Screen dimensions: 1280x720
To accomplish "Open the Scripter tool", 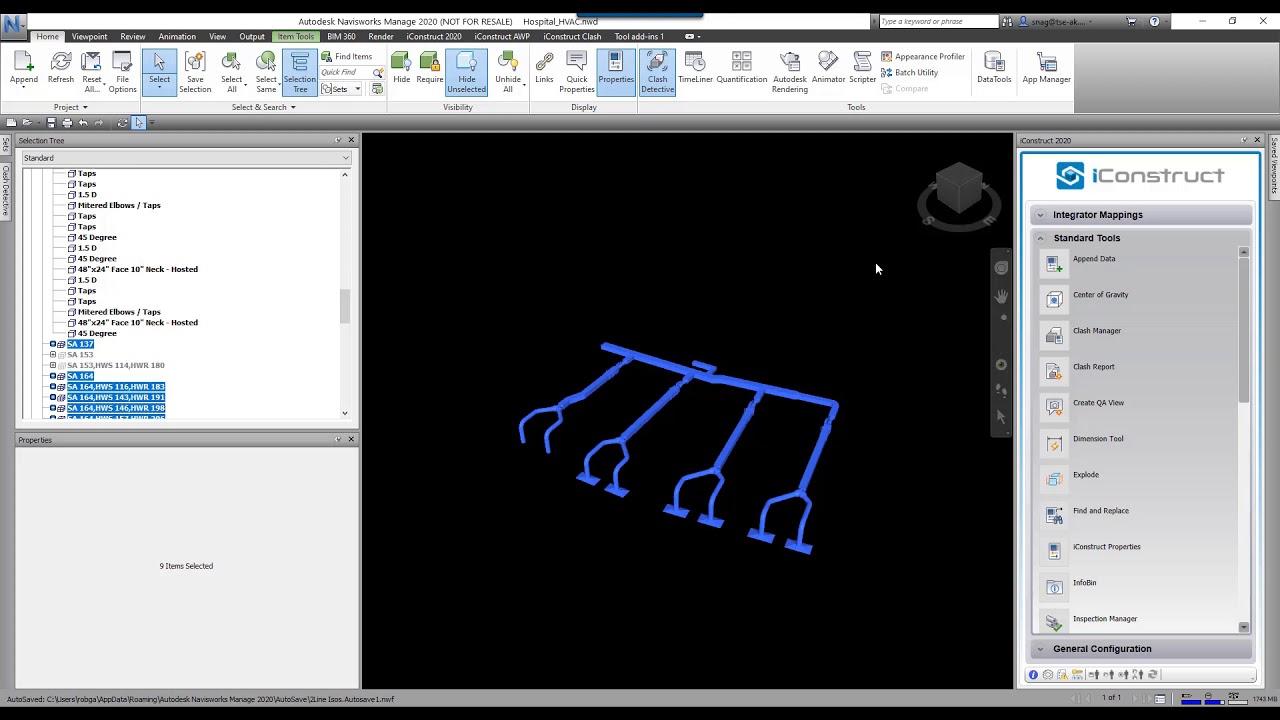I will coord(862,67).
